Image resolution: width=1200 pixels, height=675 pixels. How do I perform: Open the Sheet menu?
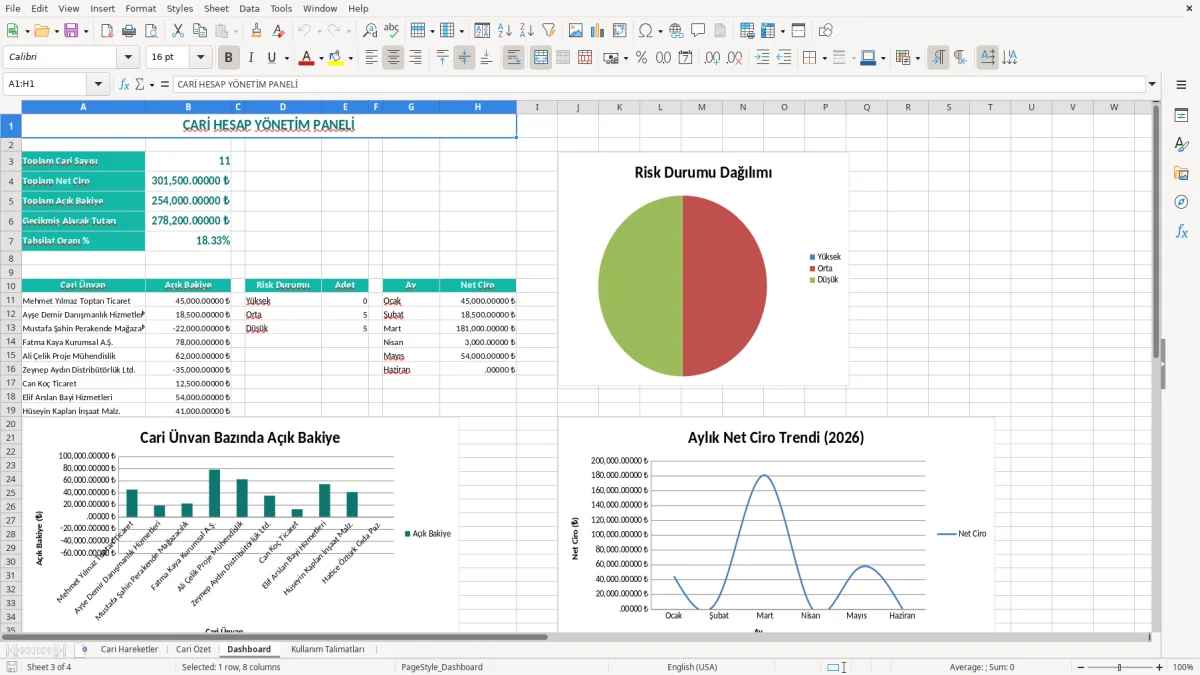216,8
